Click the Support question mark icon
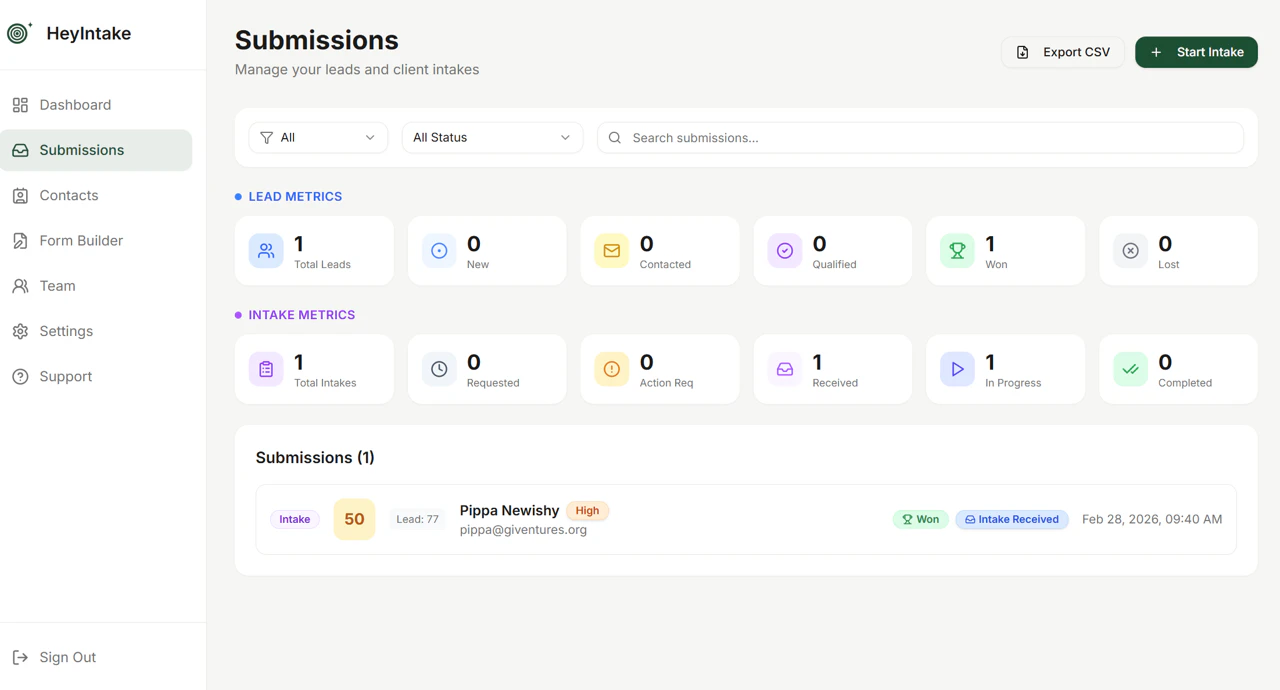 [x=20, y=377]
